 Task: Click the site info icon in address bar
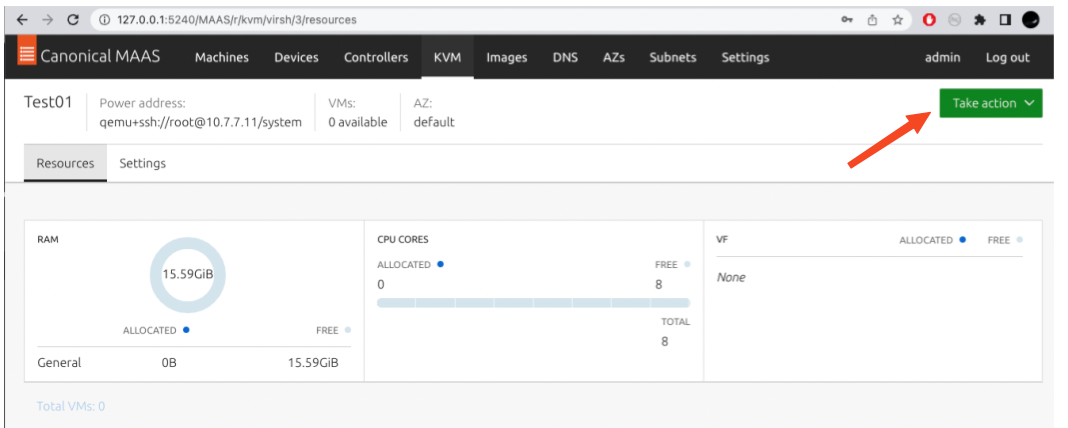pos(104,19)
